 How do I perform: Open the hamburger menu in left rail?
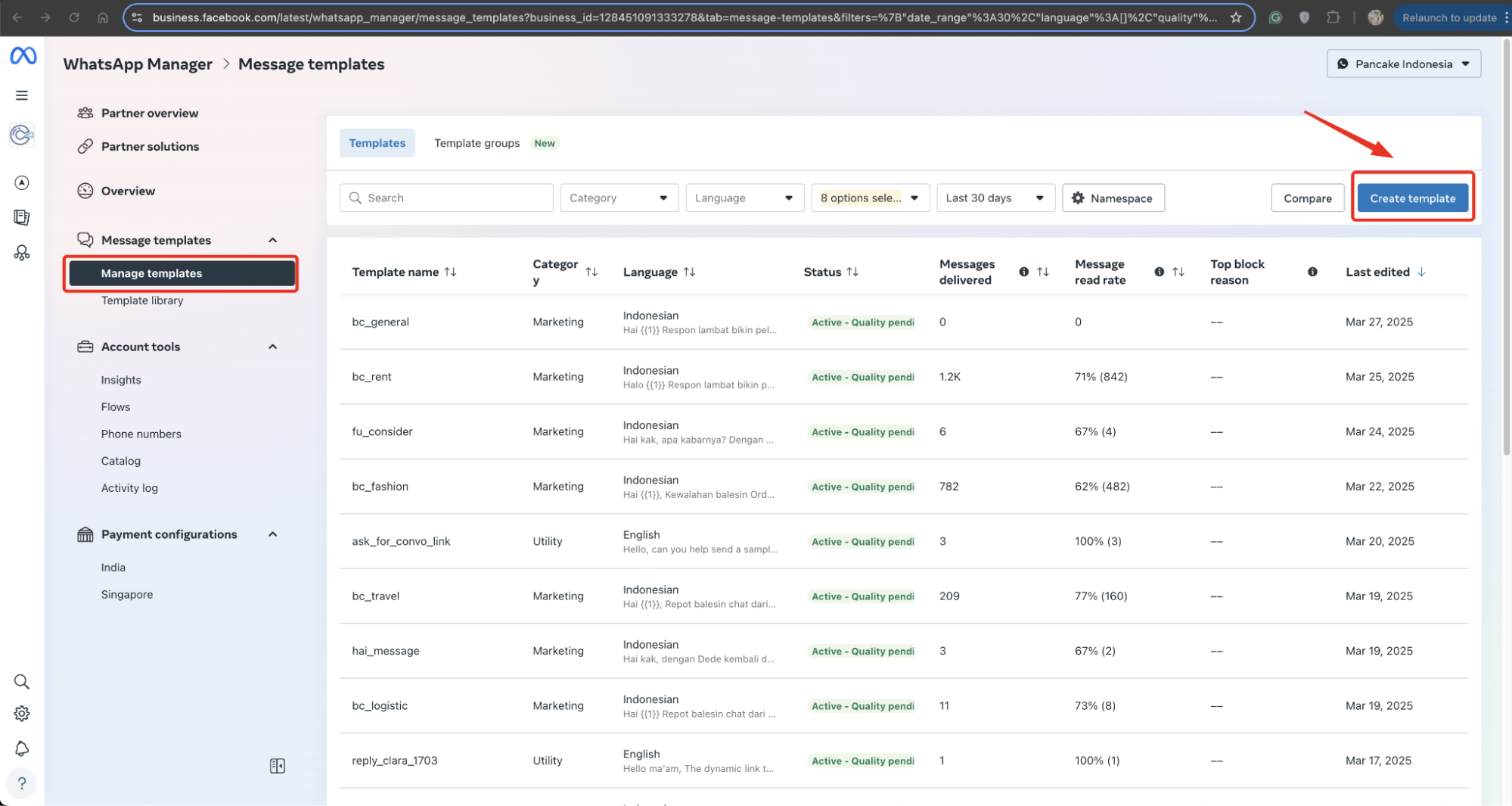point(22,95)
